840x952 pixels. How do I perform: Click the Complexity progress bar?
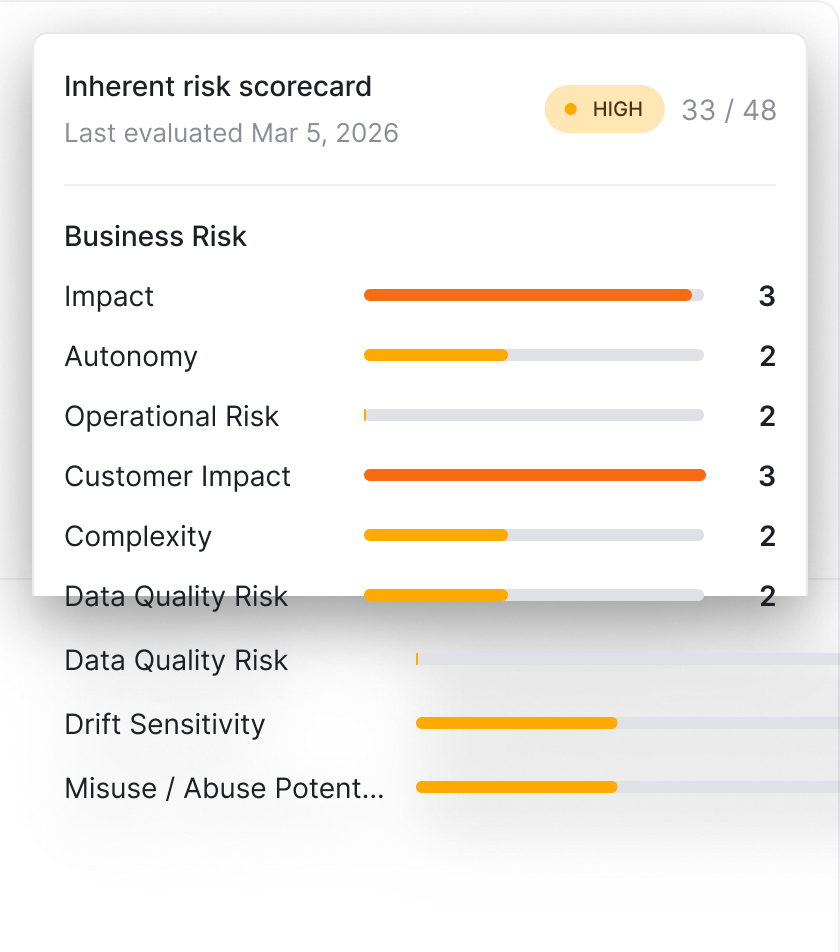pos(533,536)
